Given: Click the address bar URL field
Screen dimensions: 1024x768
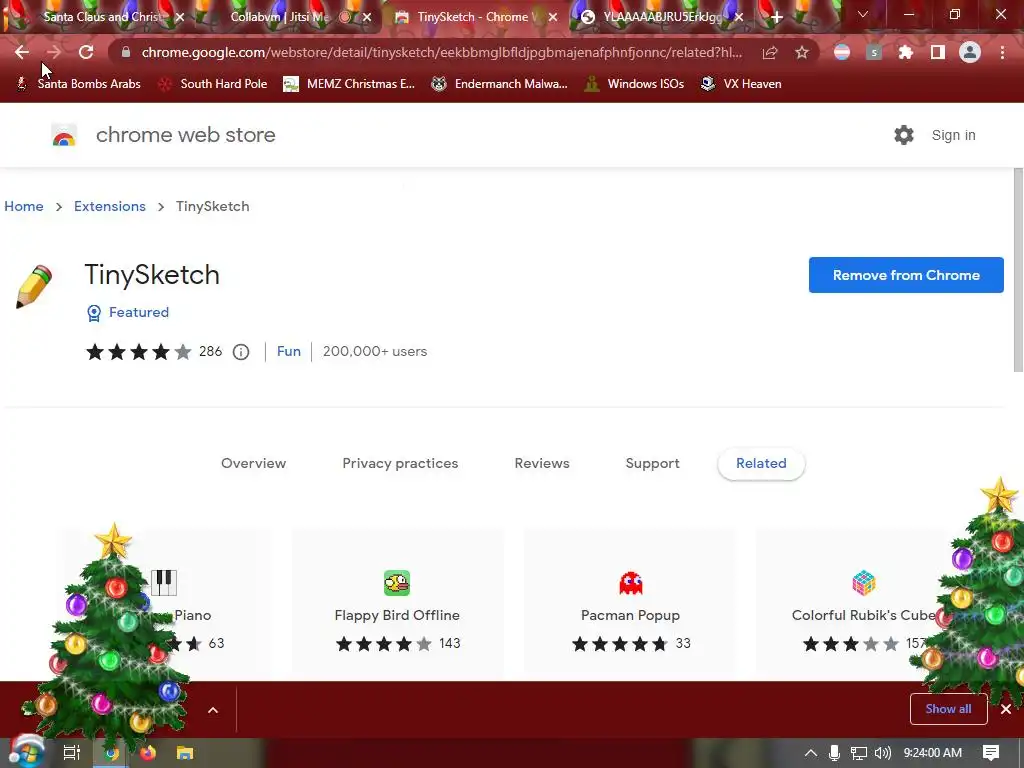Looking at the screenshot, I should (x=441, y=52).
